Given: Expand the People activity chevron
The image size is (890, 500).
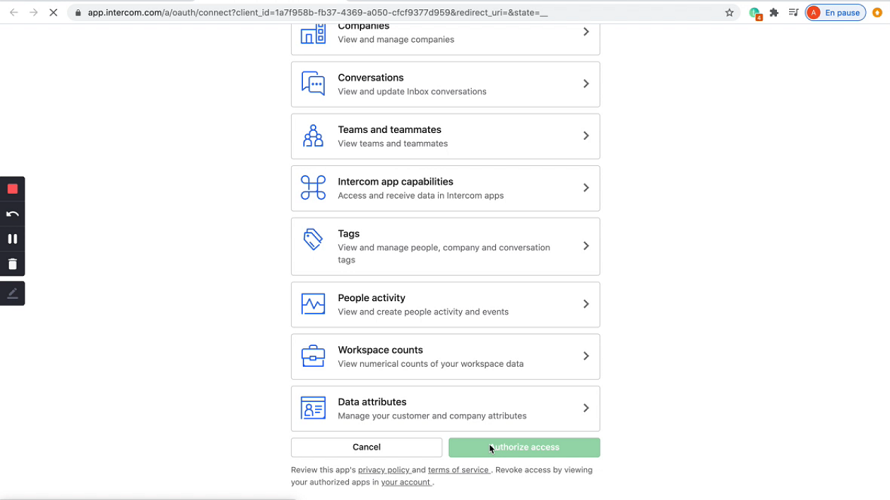Looking at the screenshot, I should tap(586, 304).
